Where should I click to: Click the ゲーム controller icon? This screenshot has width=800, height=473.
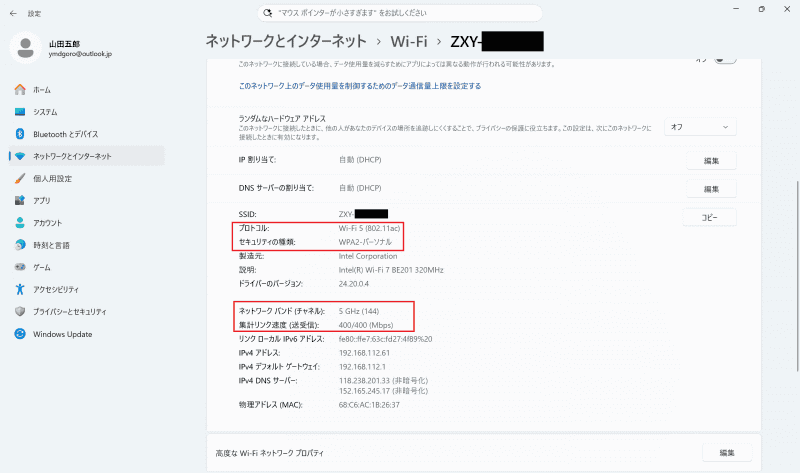[20, 267]
